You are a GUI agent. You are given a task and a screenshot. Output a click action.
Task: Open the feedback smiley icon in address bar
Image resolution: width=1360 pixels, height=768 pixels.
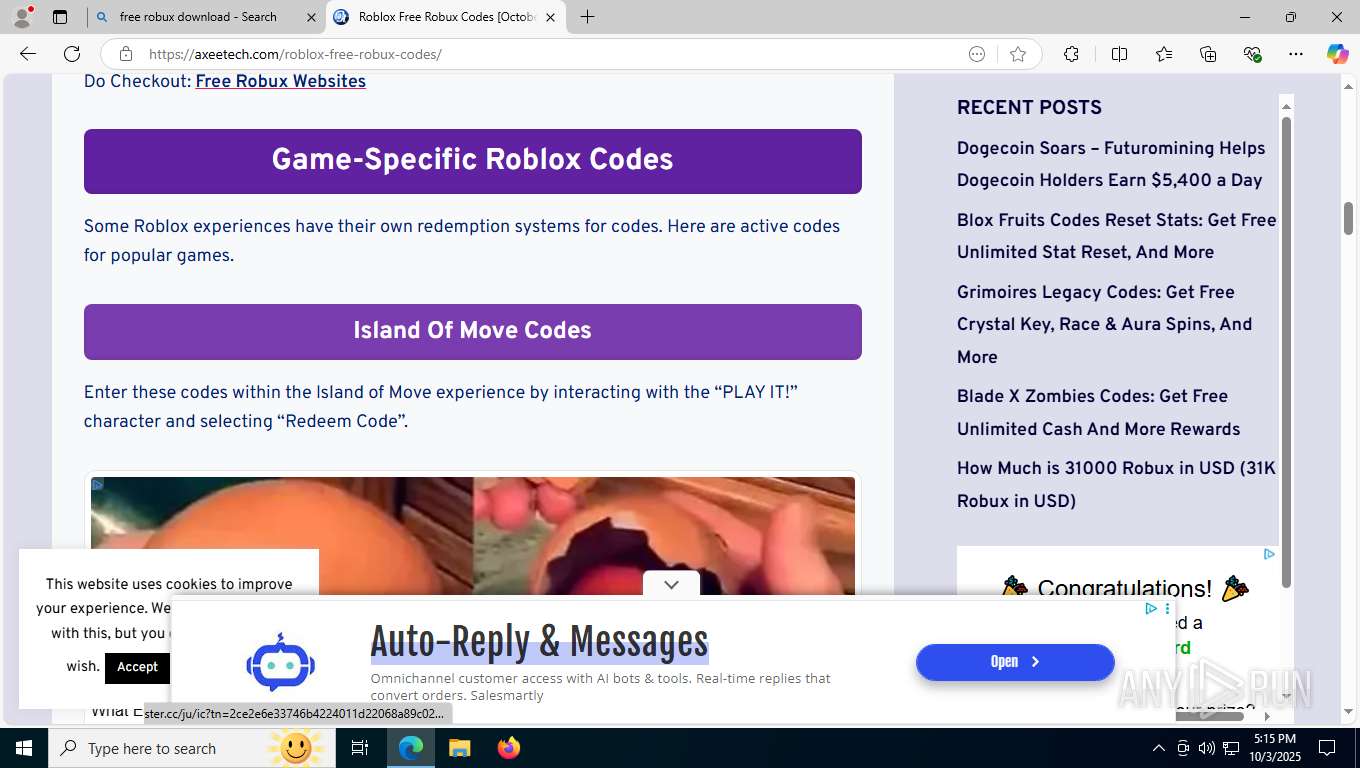pyautogui.click(x=977, y=54)
